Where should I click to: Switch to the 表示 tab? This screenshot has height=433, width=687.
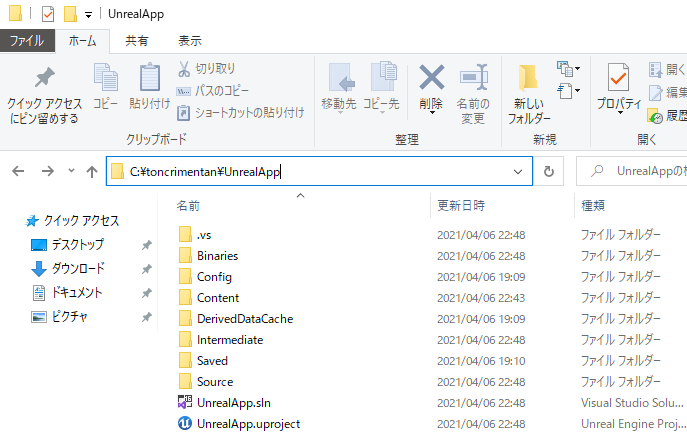pyautogui.click(x=190, y=41)
